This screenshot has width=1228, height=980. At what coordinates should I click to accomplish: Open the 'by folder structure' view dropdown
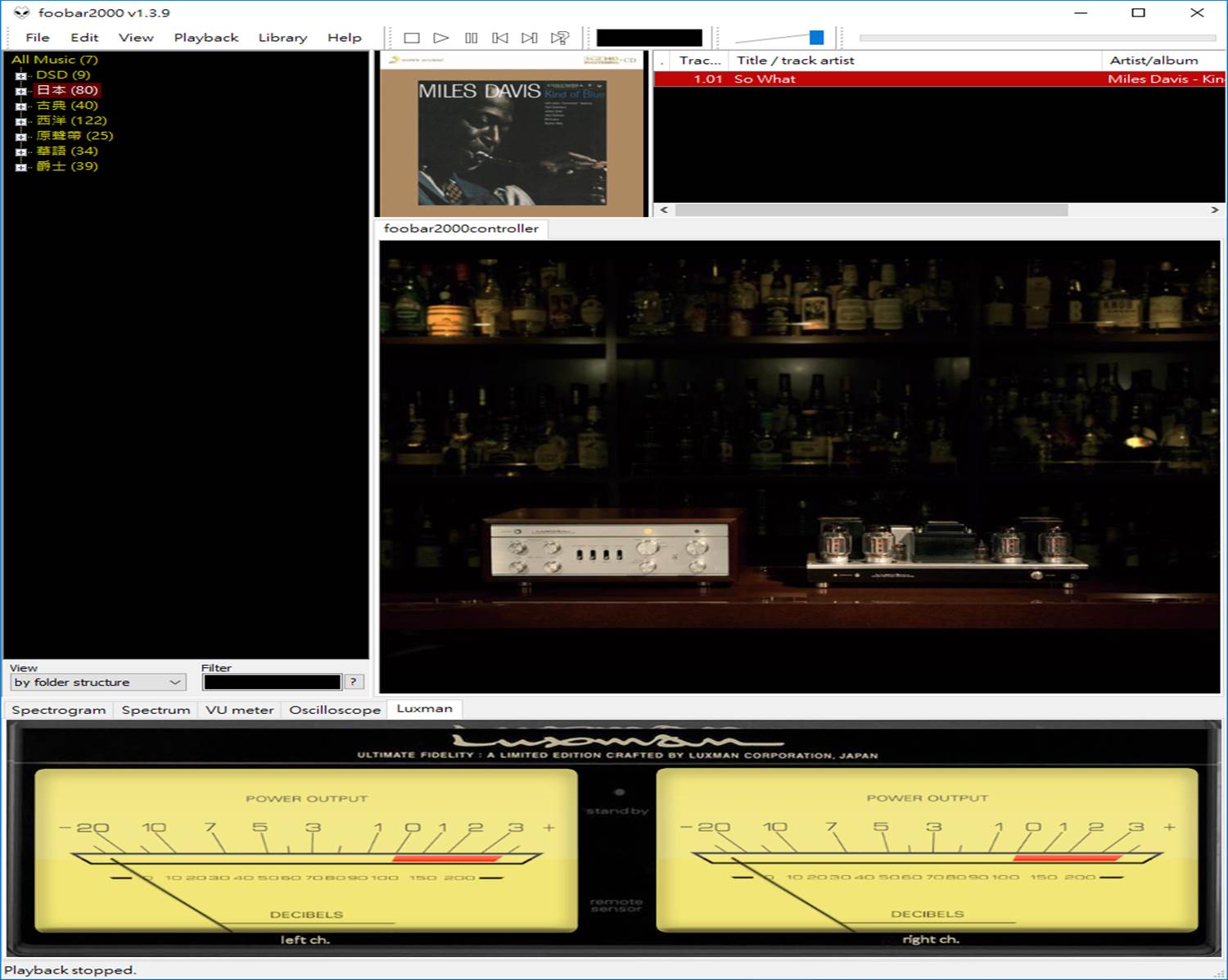(97, 682)
